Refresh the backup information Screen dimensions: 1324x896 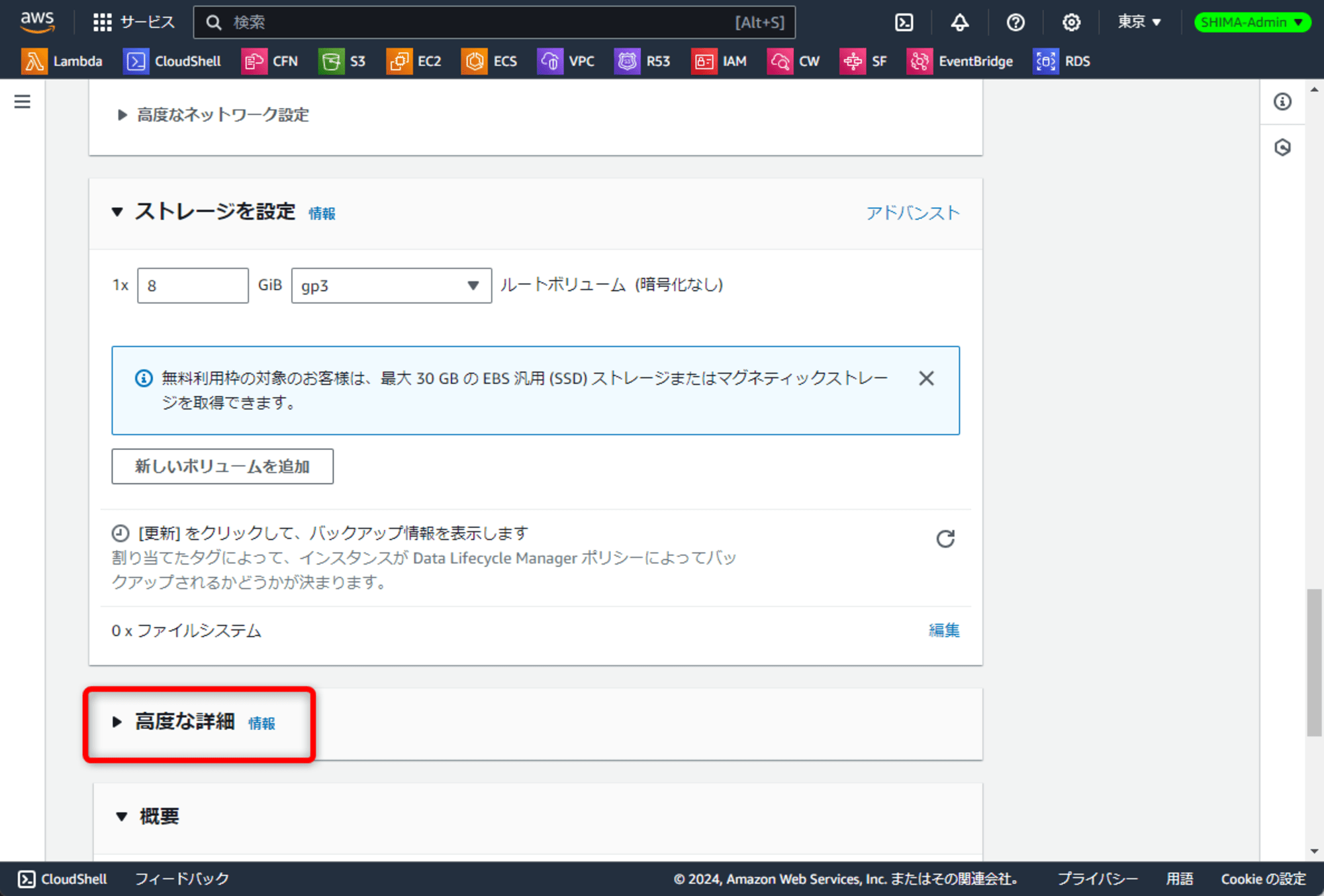tap(945, 539)
